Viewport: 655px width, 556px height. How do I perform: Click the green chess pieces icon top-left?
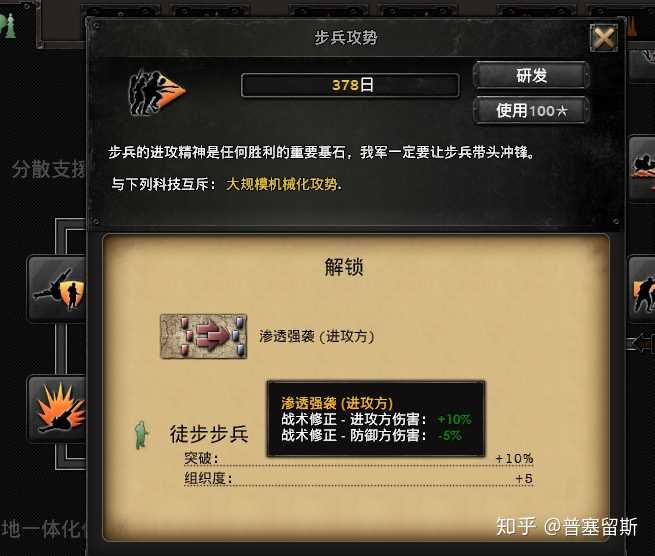coord(8,26)
